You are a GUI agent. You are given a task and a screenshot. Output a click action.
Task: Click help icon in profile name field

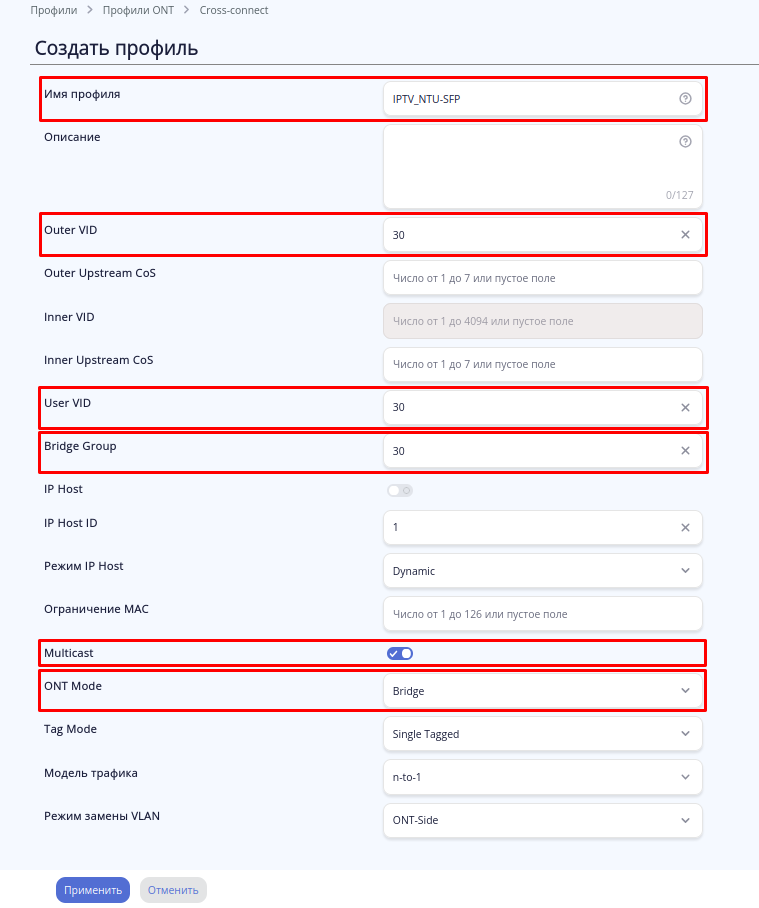685,99
